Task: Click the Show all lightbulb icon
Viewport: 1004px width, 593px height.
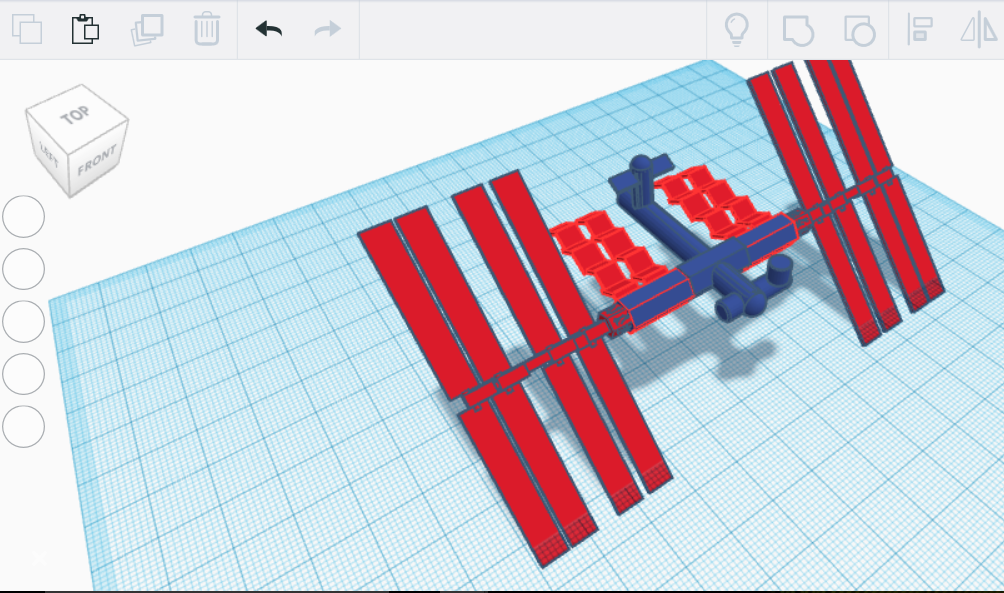Action: [736, 29]
